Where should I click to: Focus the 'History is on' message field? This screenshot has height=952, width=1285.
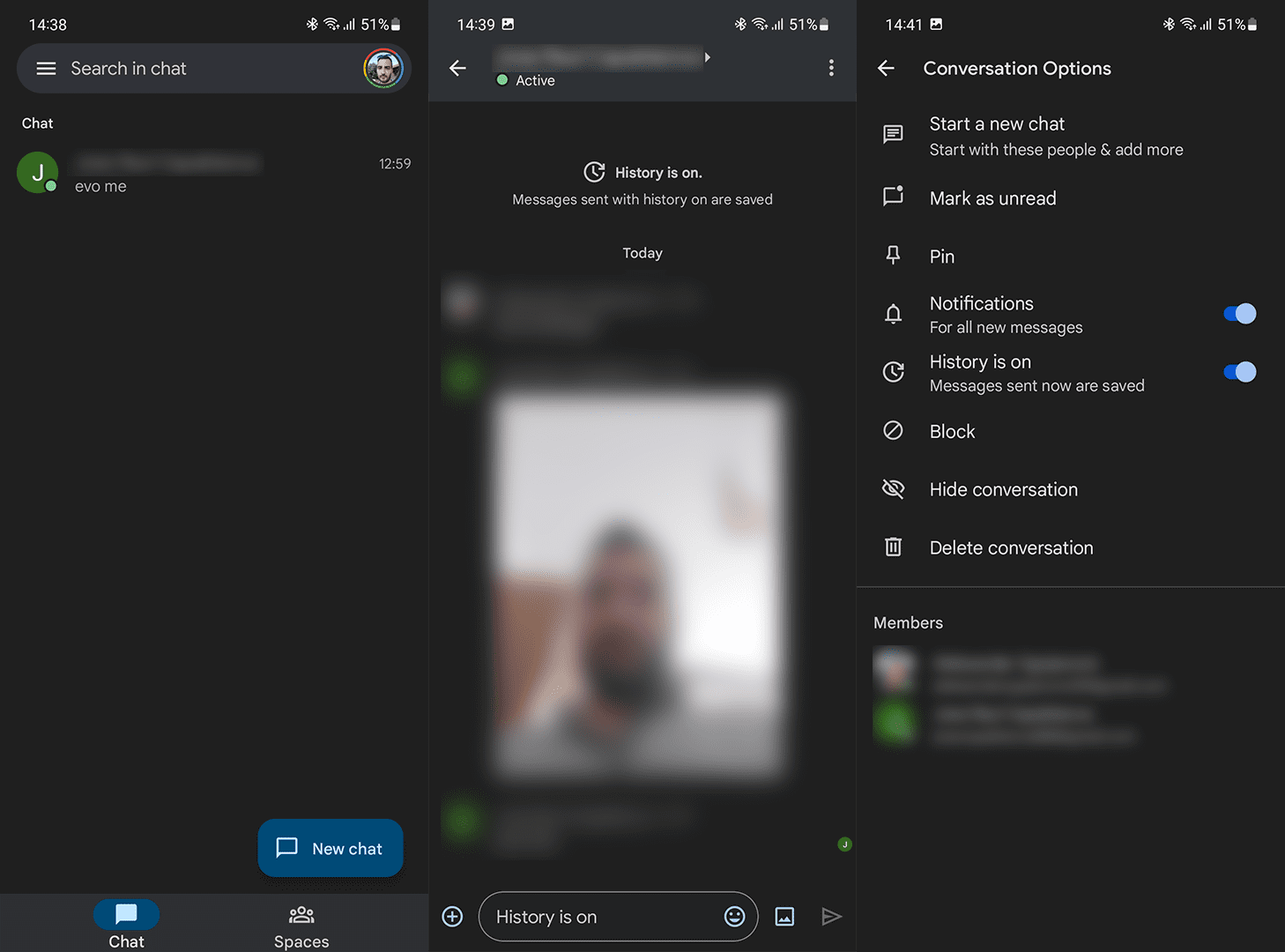click(618, 917)
